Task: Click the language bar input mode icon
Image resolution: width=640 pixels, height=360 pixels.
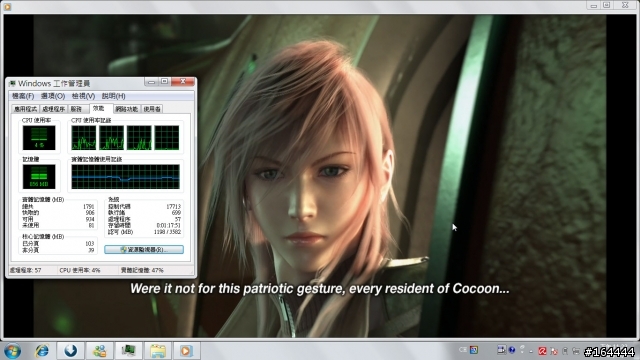Action: [x=501, y=350]
